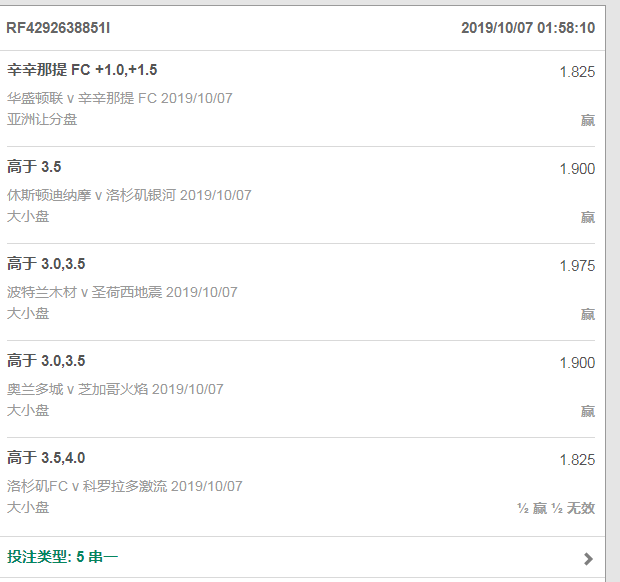Select bet reference RF4292638851I
The height and width of the screenshot is (582, 620).
pyautogui.click(x=58, y=28)
